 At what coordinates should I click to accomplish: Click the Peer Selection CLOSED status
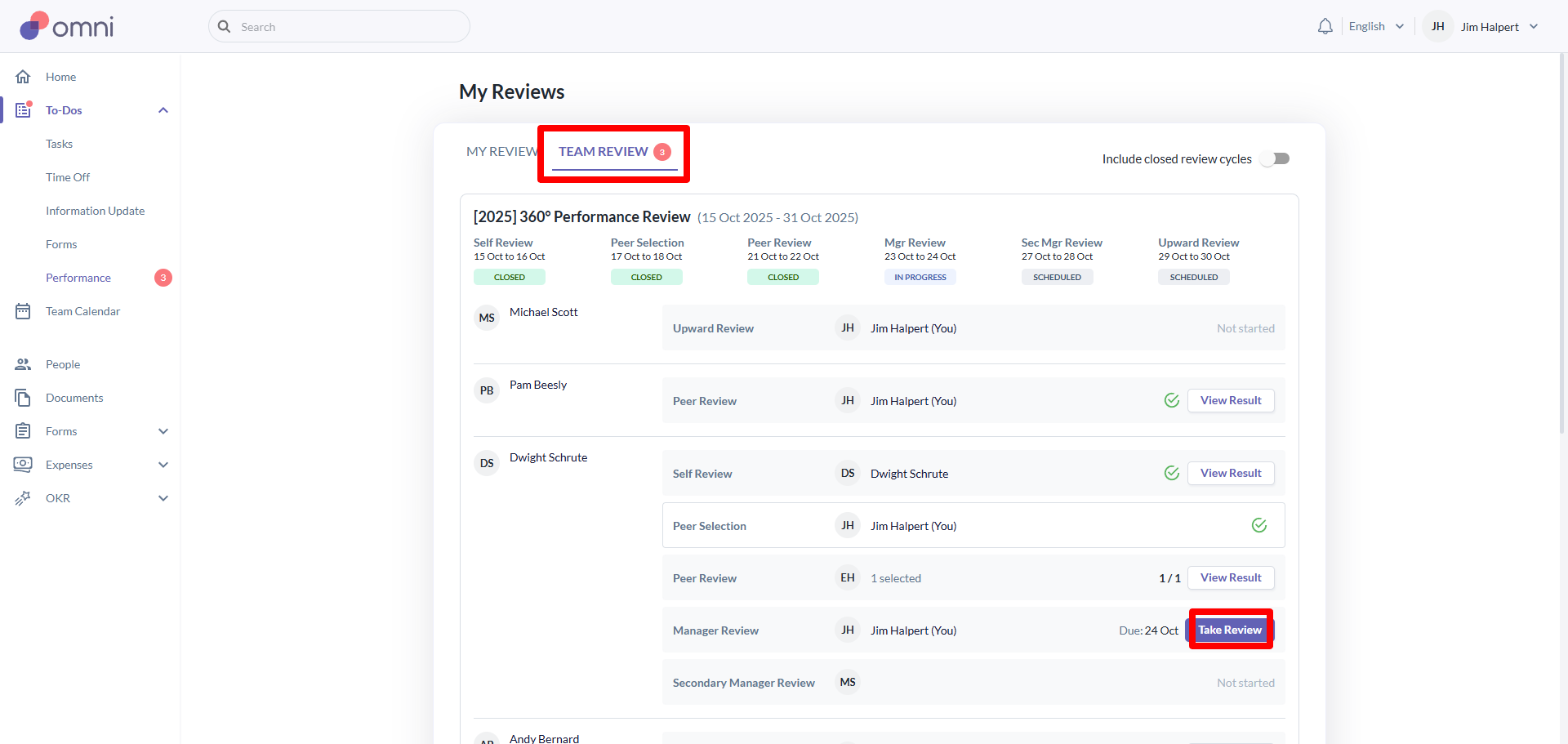click(x=646, y=278)
